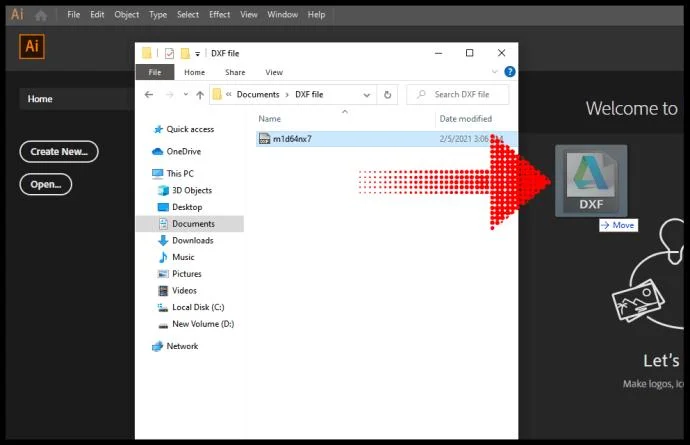Click the folder icon in Explorer title bar

click(x=147, y=53)
